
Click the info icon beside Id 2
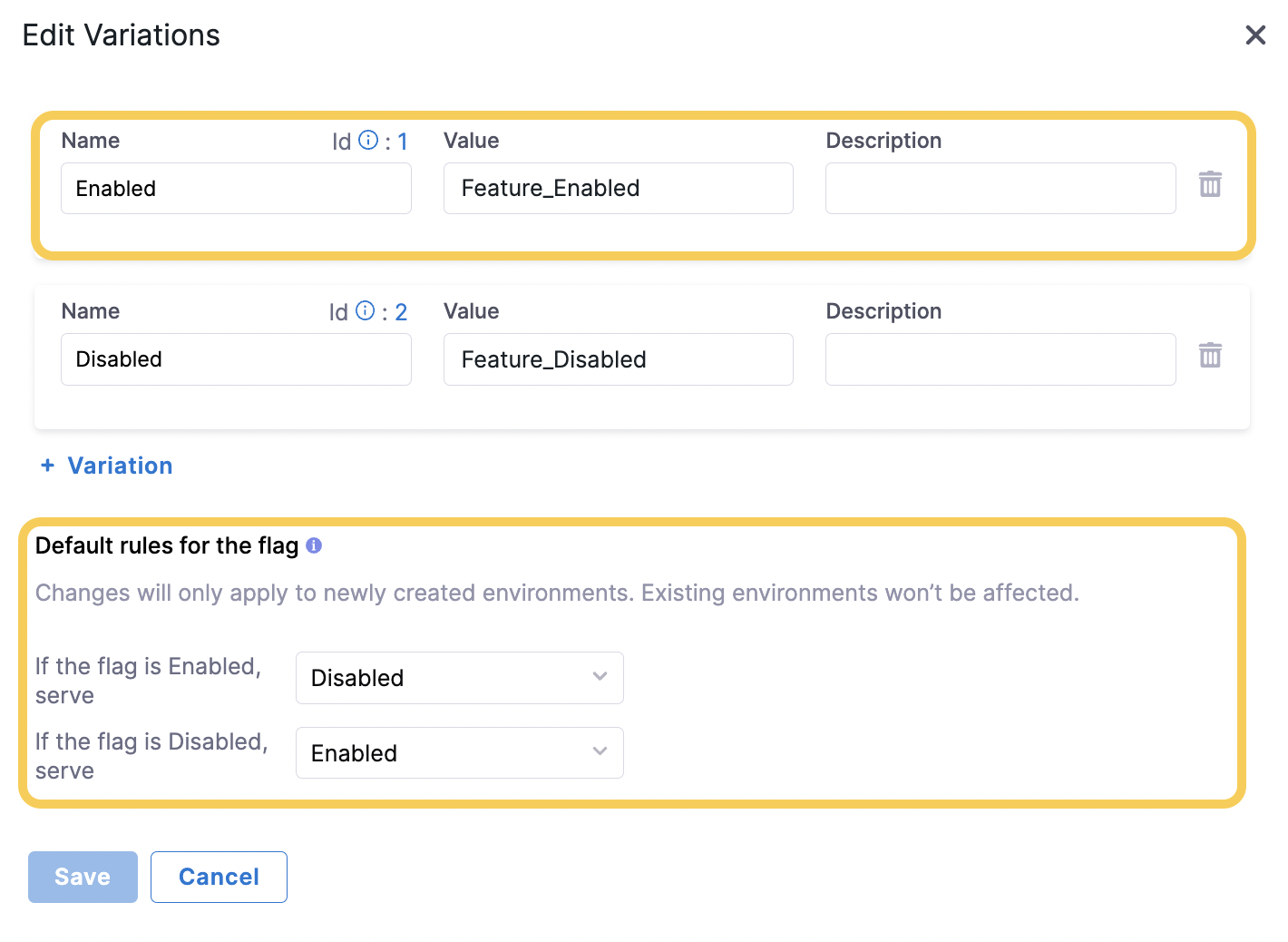click(x=366, y=311)
